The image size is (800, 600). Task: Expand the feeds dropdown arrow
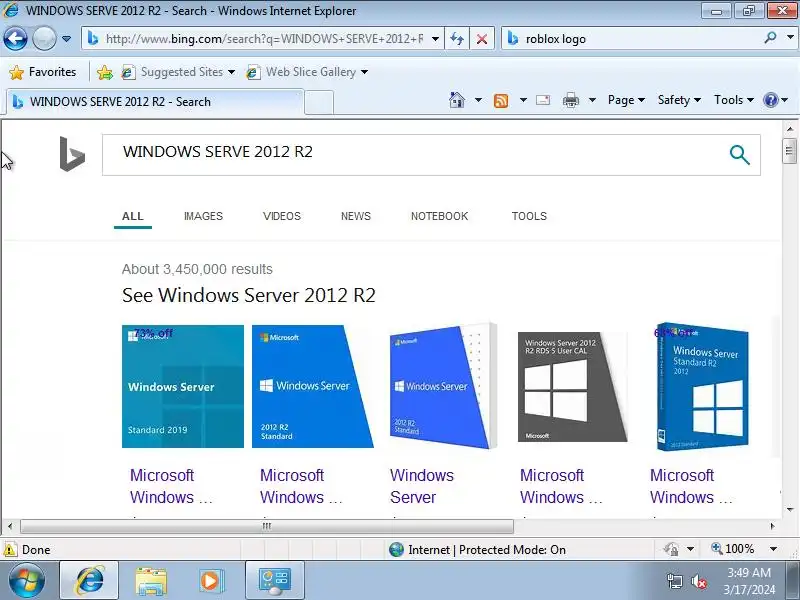click(523, 100)
